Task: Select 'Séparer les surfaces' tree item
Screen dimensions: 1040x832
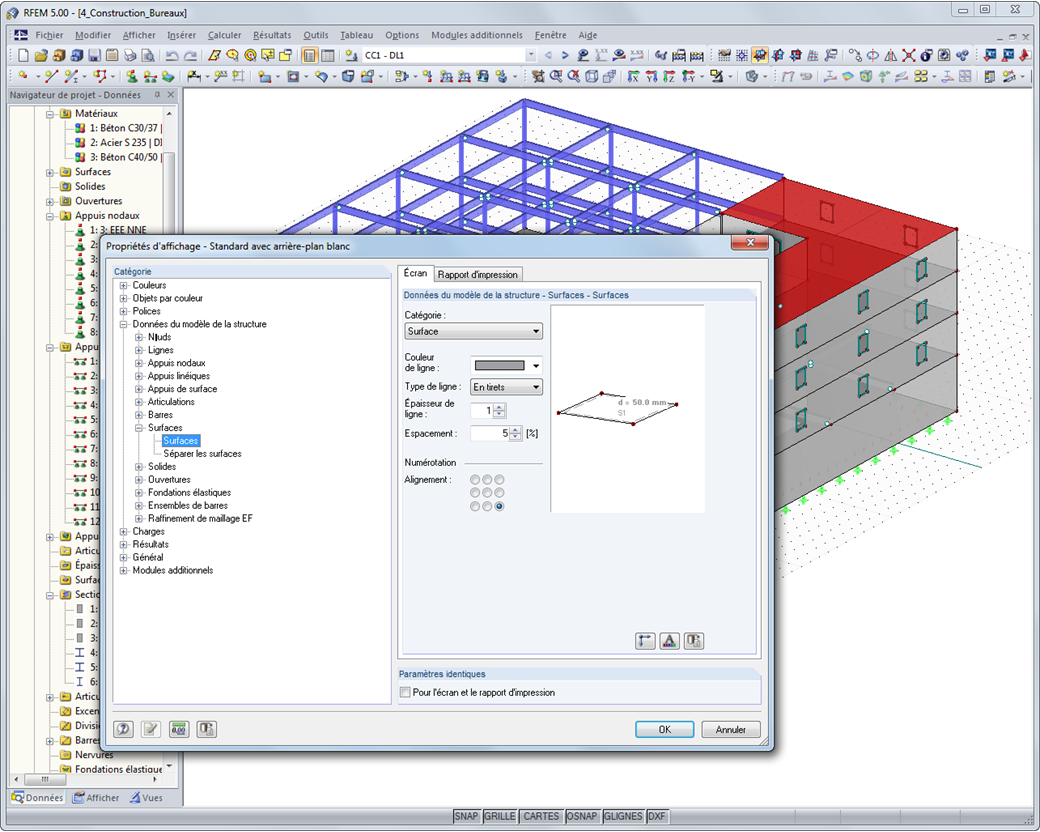Action: pyautogui.click(x=202, y=454)
